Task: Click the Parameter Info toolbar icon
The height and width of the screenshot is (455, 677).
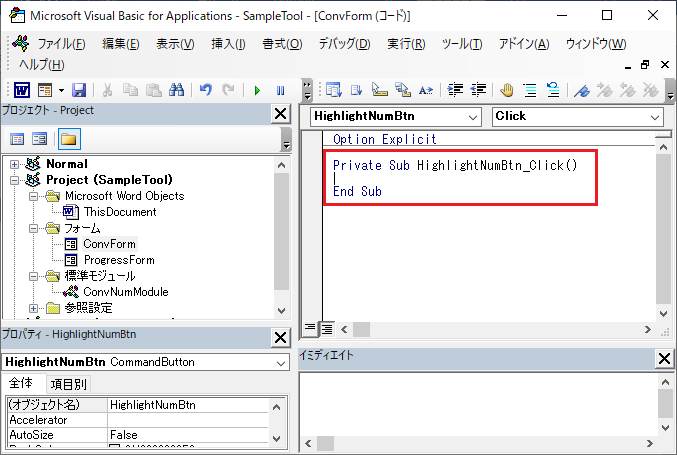Action: [x=402, y=89]
